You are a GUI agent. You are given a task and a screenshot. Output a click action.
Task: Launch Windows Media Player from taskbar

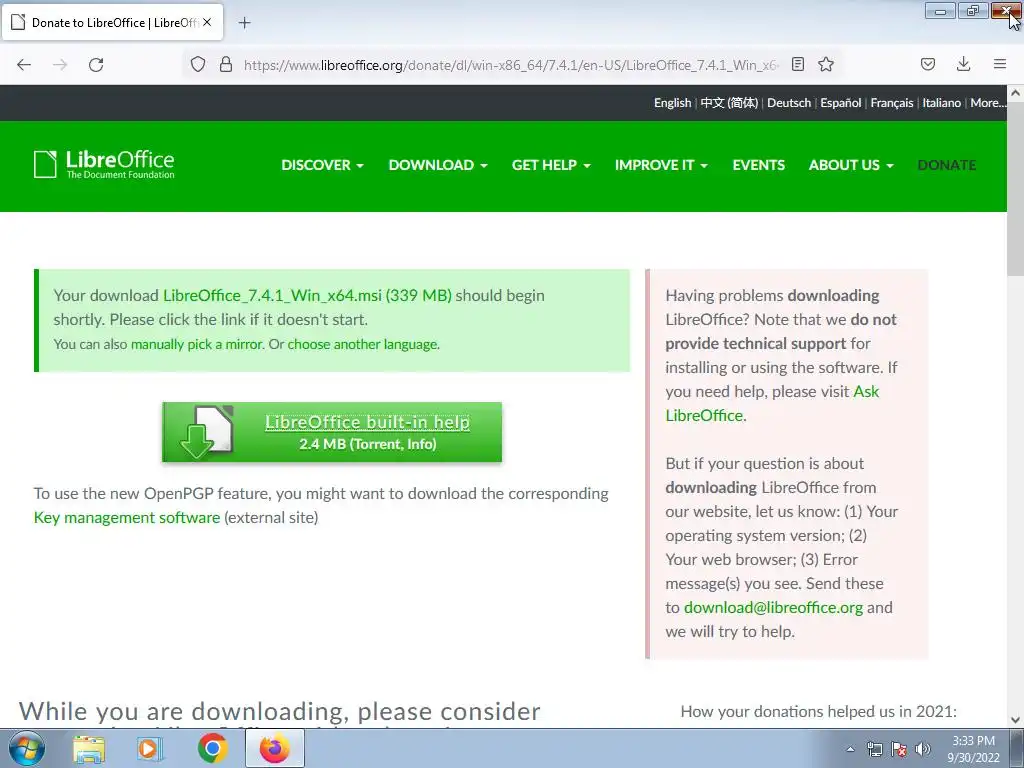150,749
